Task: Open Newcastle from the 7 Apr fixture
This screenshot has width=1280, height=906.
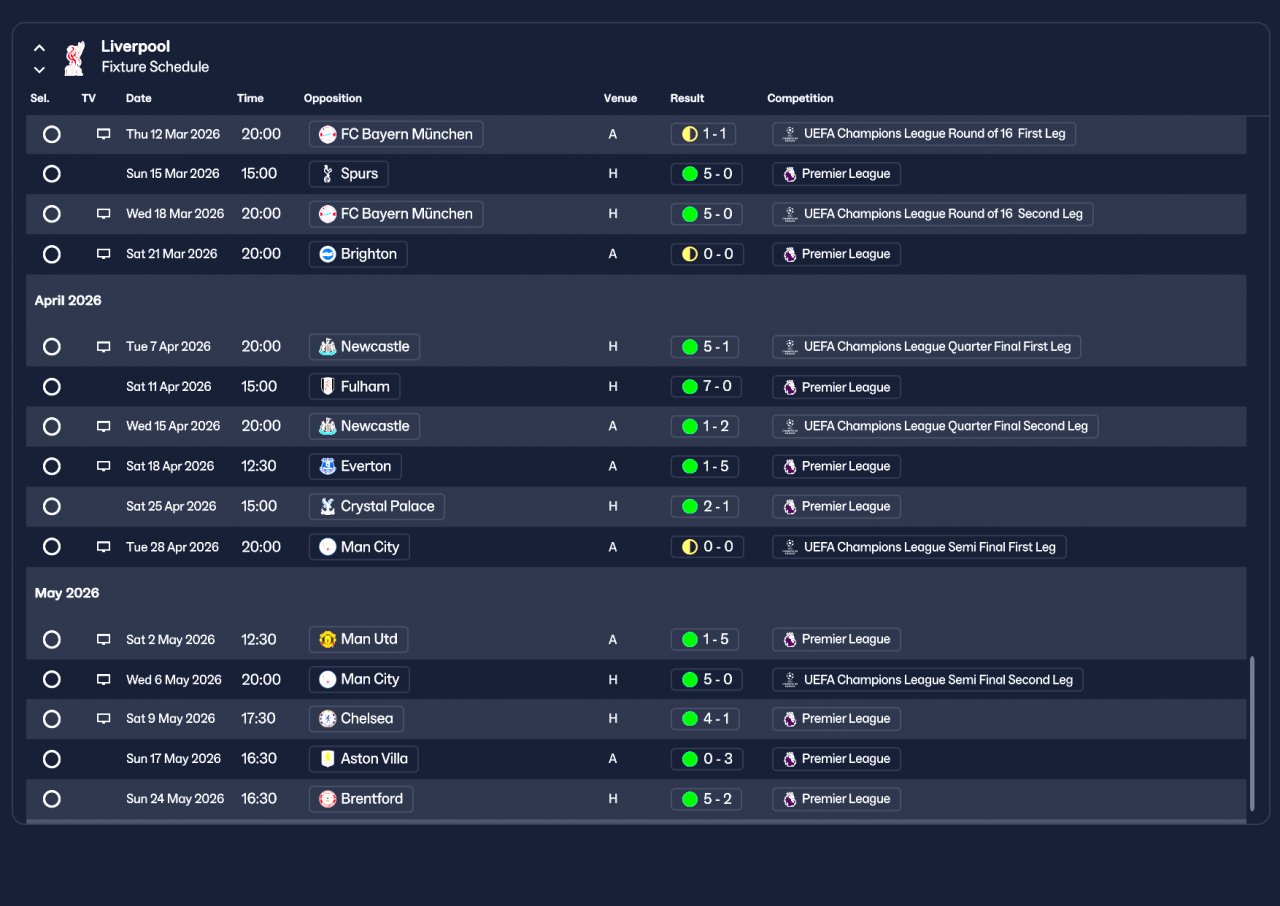Action: point(364,347)
